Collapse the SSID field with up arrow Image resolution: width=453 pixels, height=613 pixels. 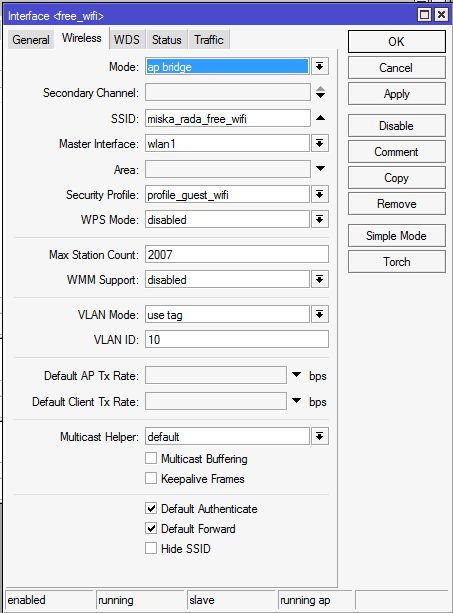point(320,118)
